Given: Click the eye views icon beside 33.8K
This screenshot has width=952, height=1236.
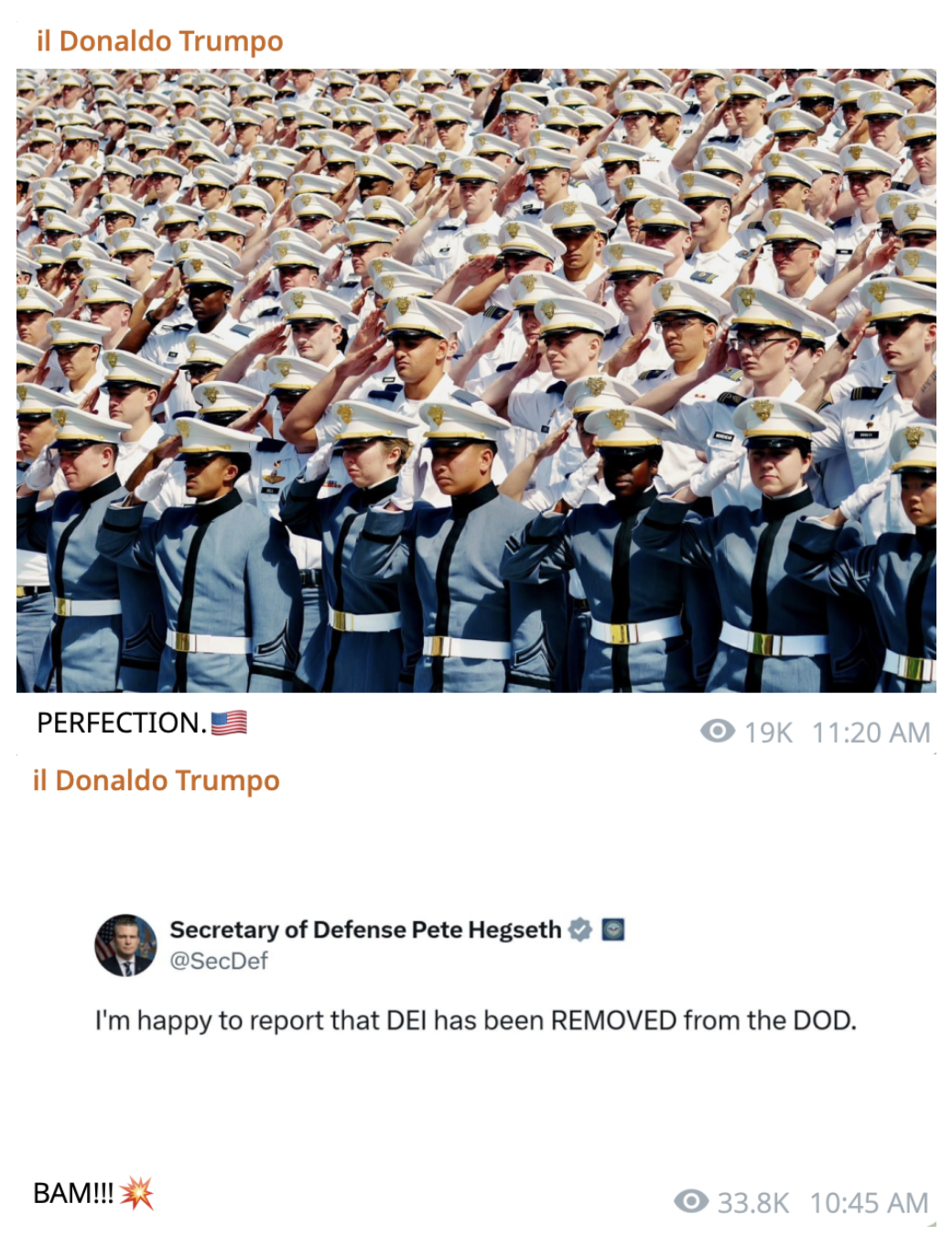Looking at the screenshot, I should [x=691, y=1200].
